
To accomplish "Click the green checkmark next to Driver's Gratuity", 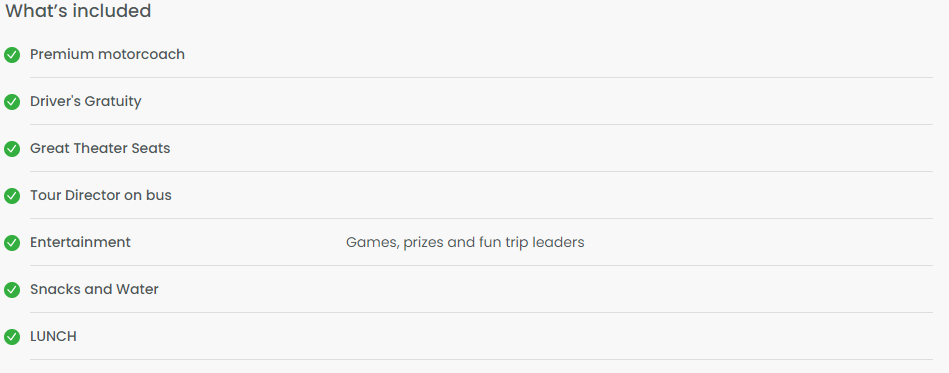I will coord(12,102).
